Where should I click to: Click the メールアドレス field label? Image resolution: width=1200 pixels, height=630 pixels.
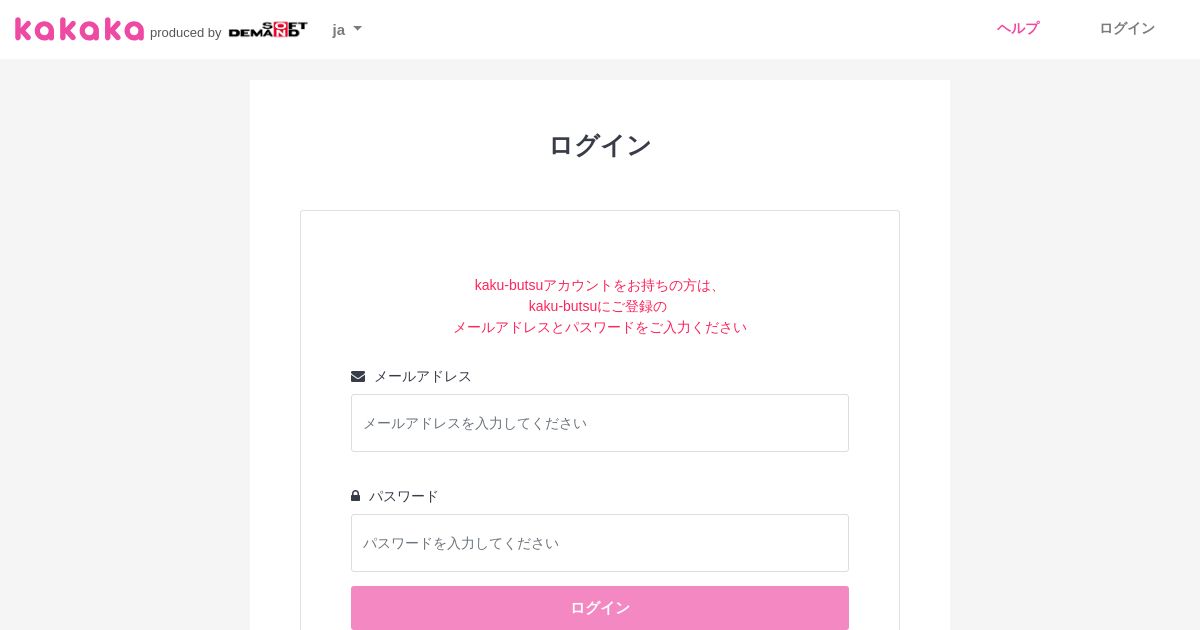pos(422,376)
